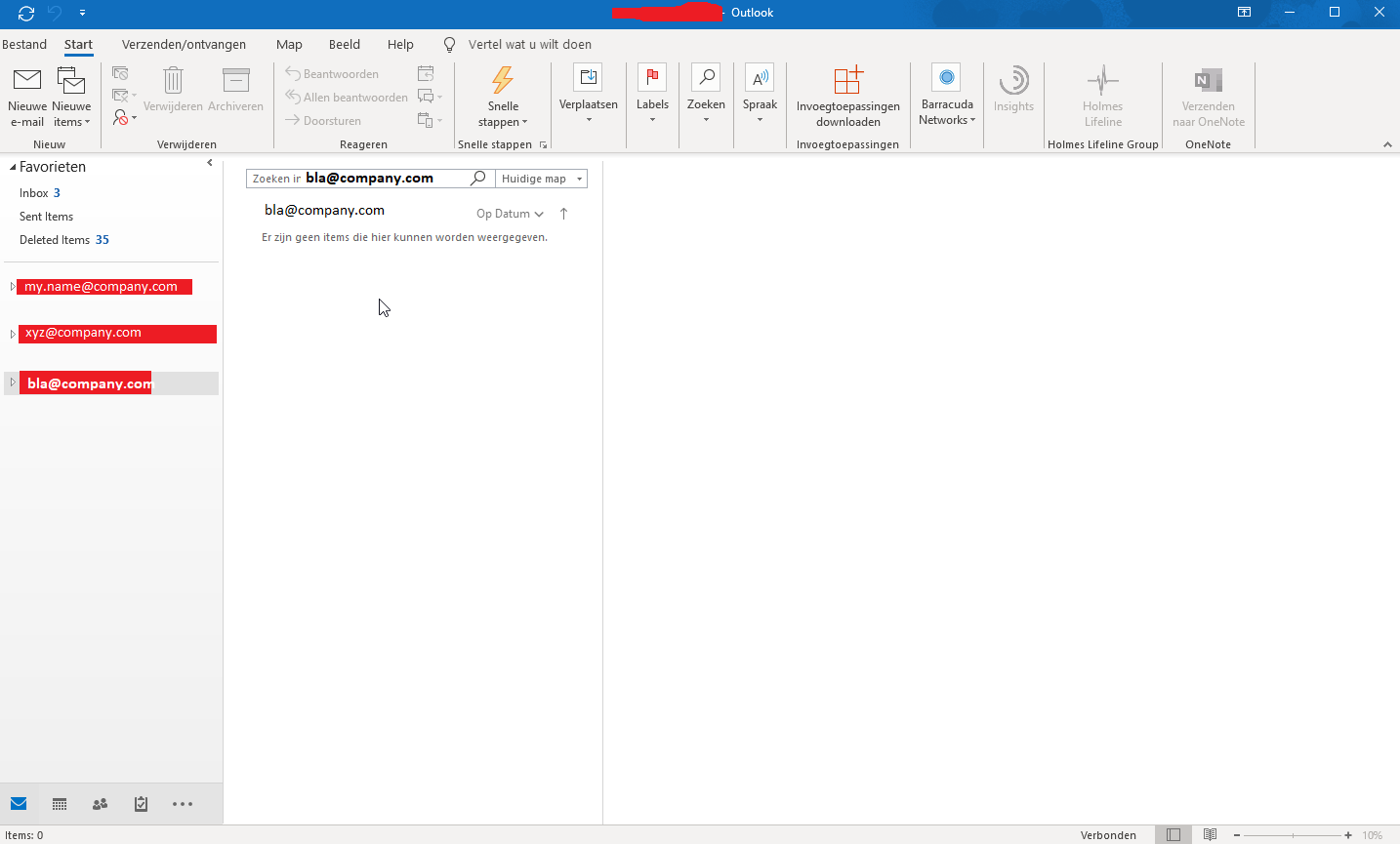This screenshot has height=844, width=1400.
Task: Open the Tasks view icon
Action: (x=141, y=804)
